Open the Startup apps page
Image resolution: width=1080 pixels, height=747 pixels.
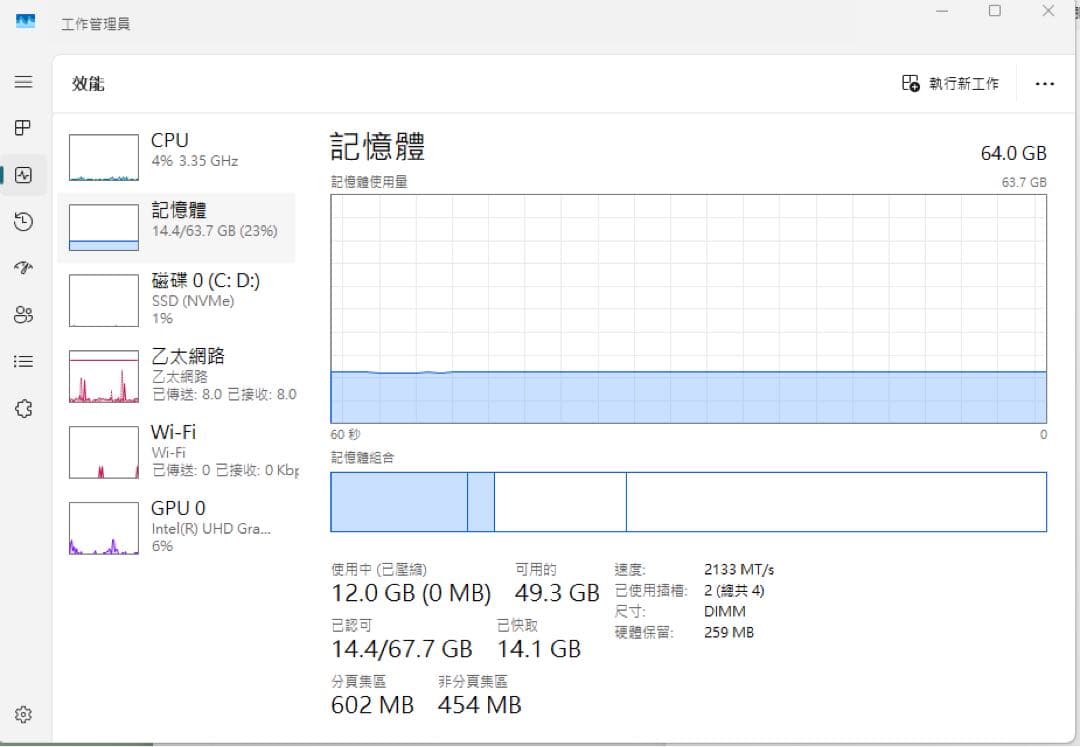24,268
